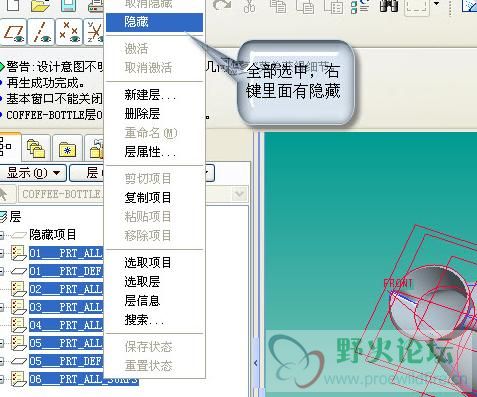Image resolution: width=477 pixels, height=397 pixels.
Task: Switch to the favorites tab with star folder
Action: 67,148
